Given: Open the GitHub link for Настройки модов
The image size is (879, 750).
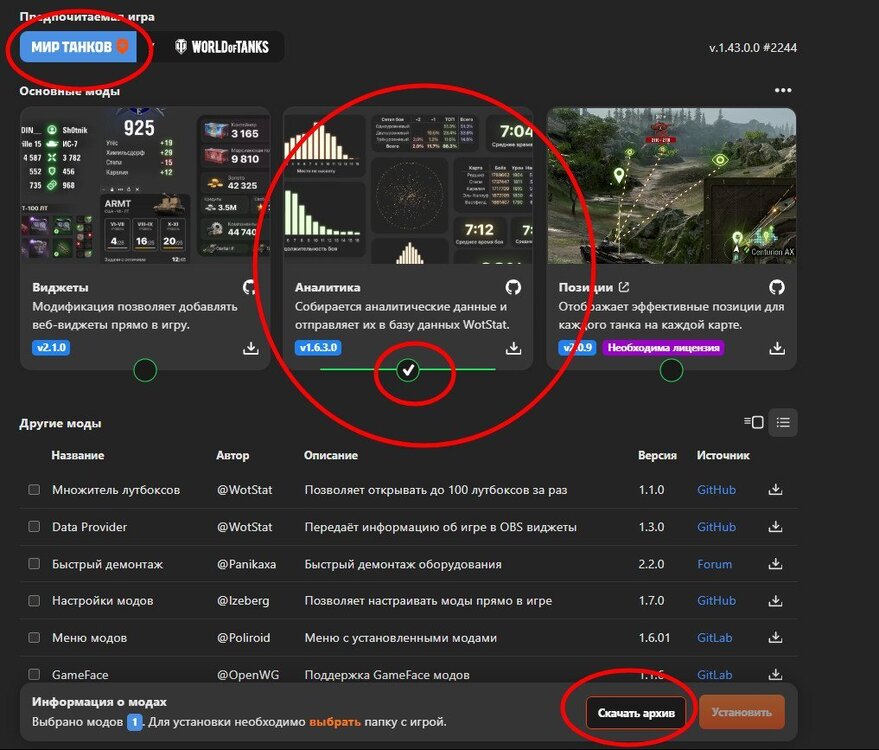Looking at the screenshot, I should (716, 601).
